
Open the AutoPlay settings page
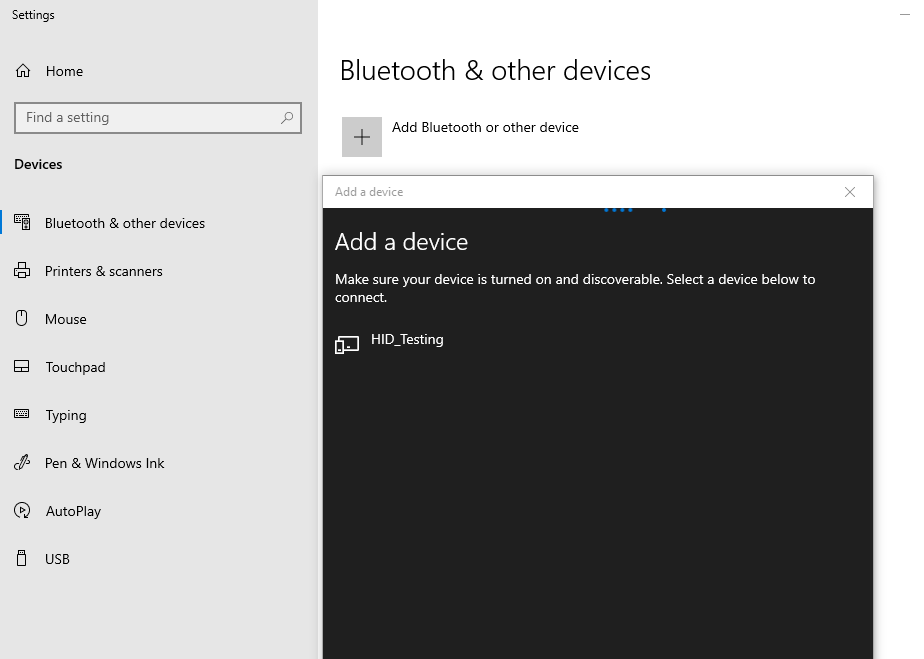(x=73, y=511)
